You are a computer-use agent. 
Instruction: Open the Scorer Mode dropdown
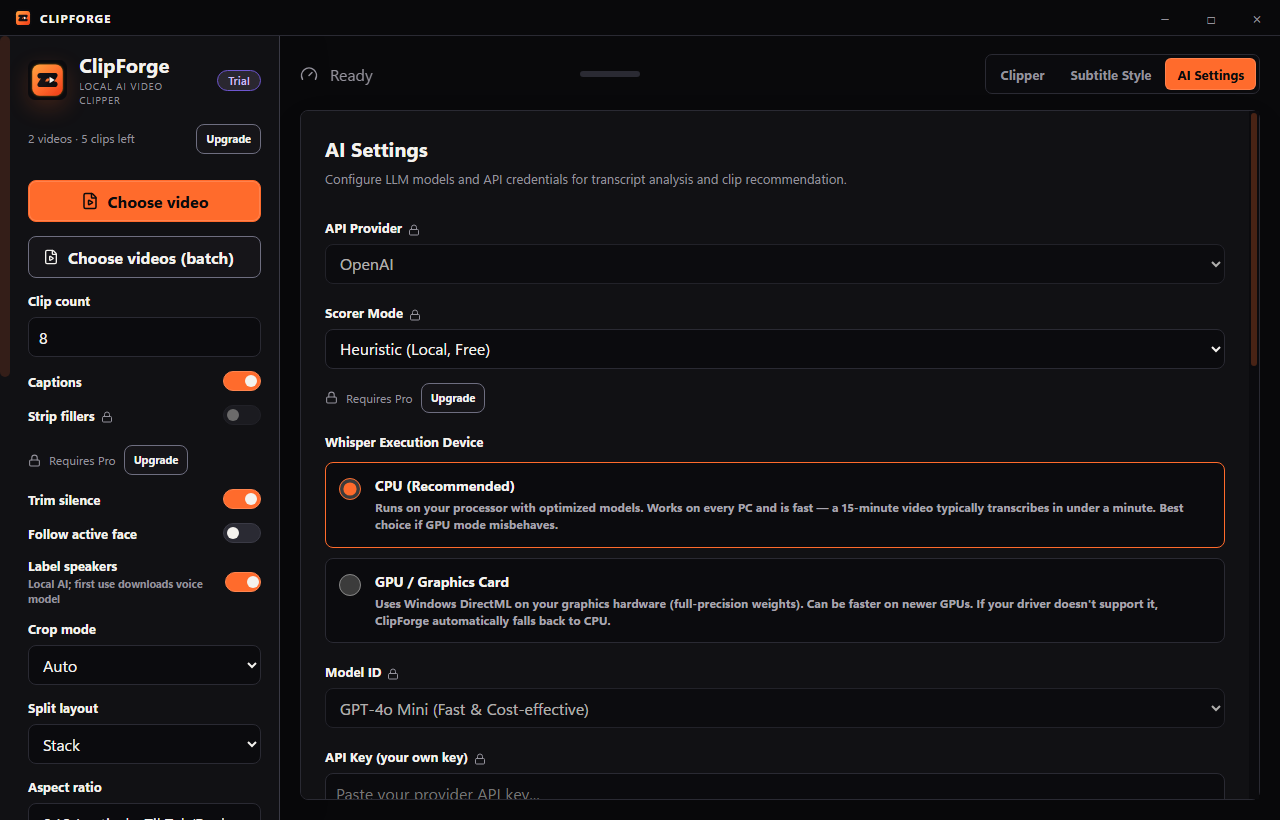(775, 349)
